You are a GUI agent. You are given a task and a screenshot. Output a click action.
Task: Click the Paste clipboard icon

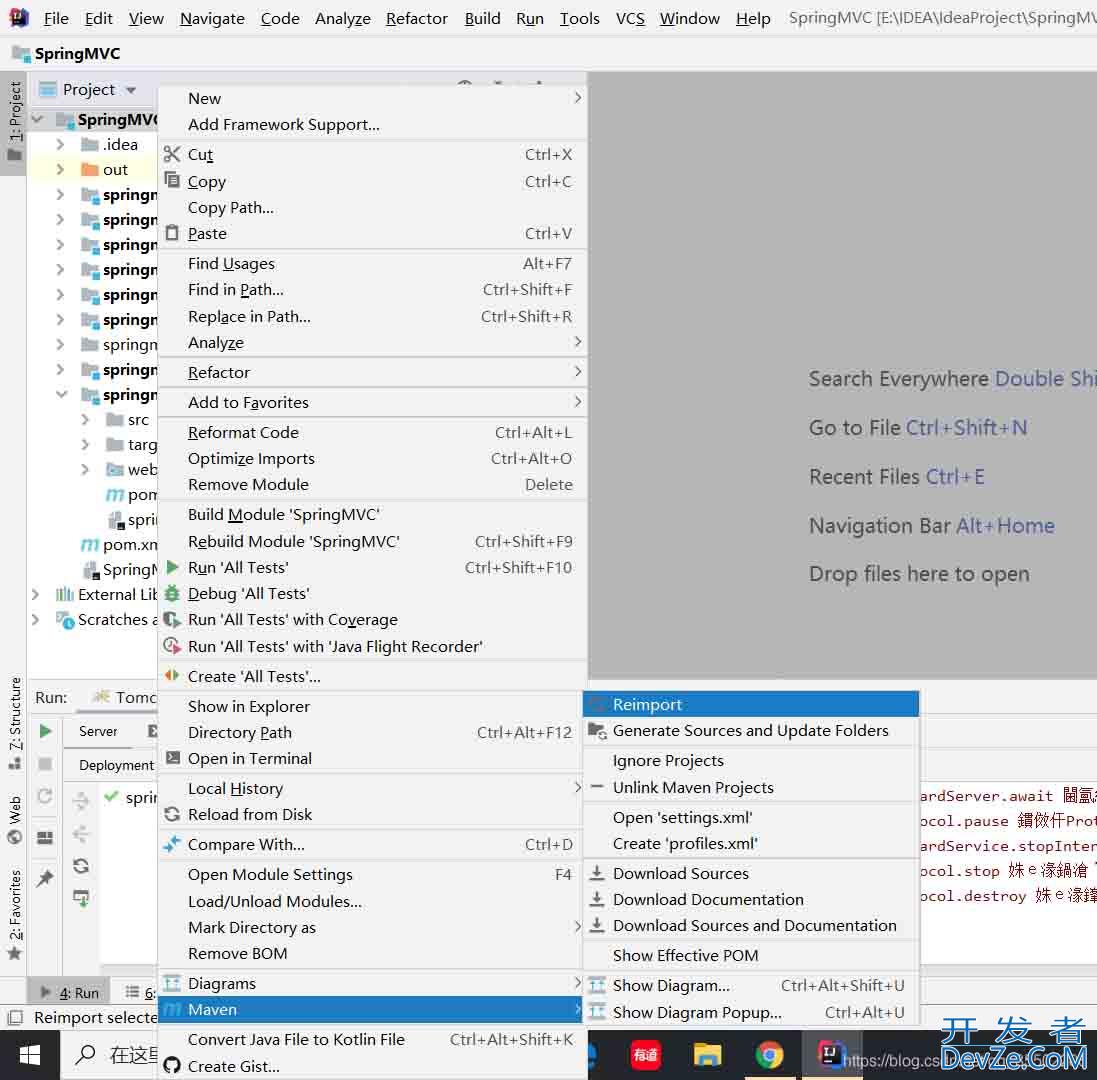pyautogui.click(x=171, y=233)
